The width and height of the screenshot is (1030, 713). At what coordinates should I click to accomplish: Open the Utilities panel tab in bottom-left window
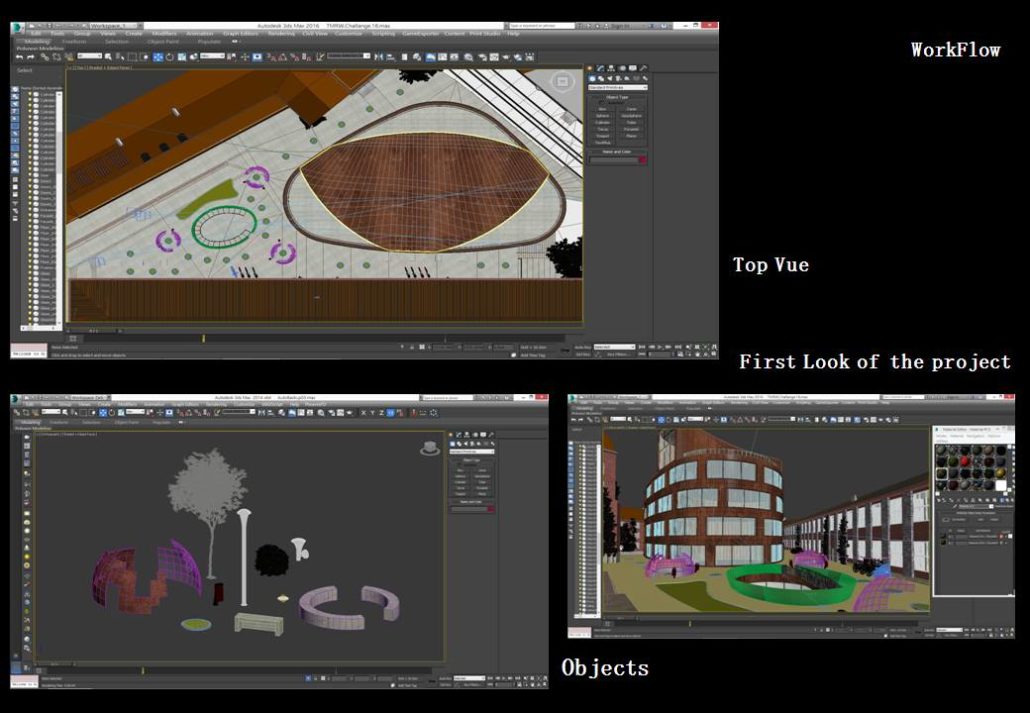click(491, 435)
